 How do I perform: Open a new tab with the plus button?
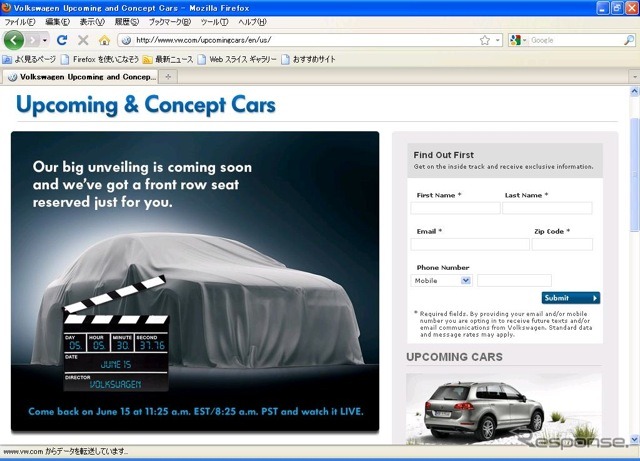coord(168,77)
